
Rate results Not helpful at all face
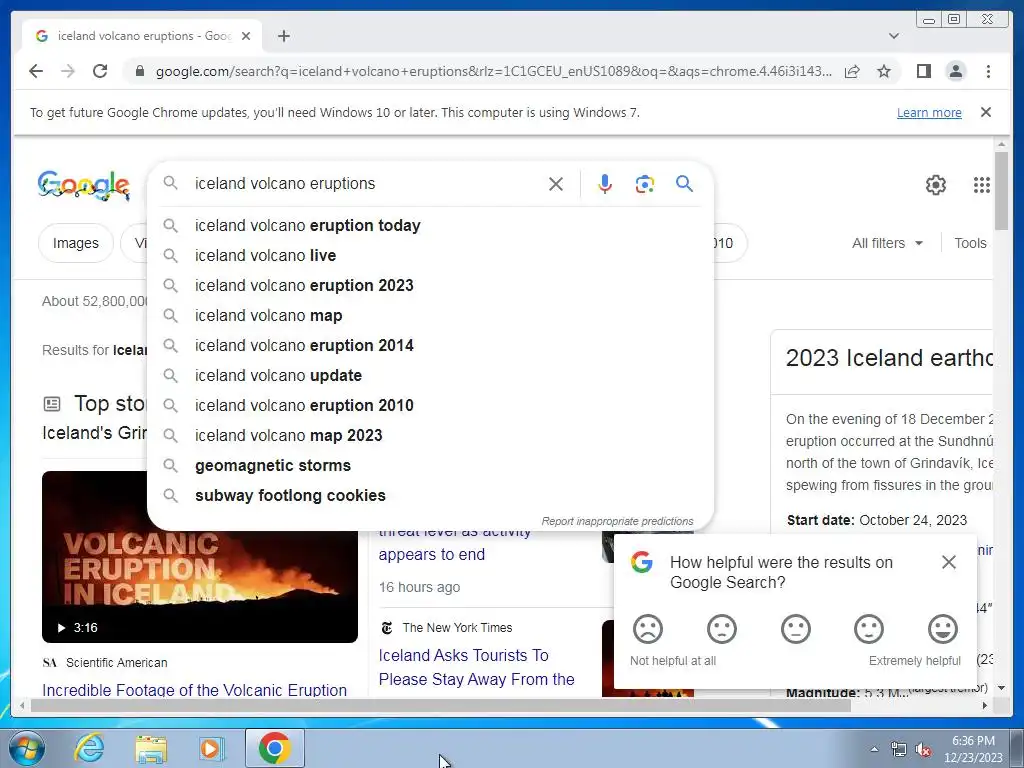648,629
